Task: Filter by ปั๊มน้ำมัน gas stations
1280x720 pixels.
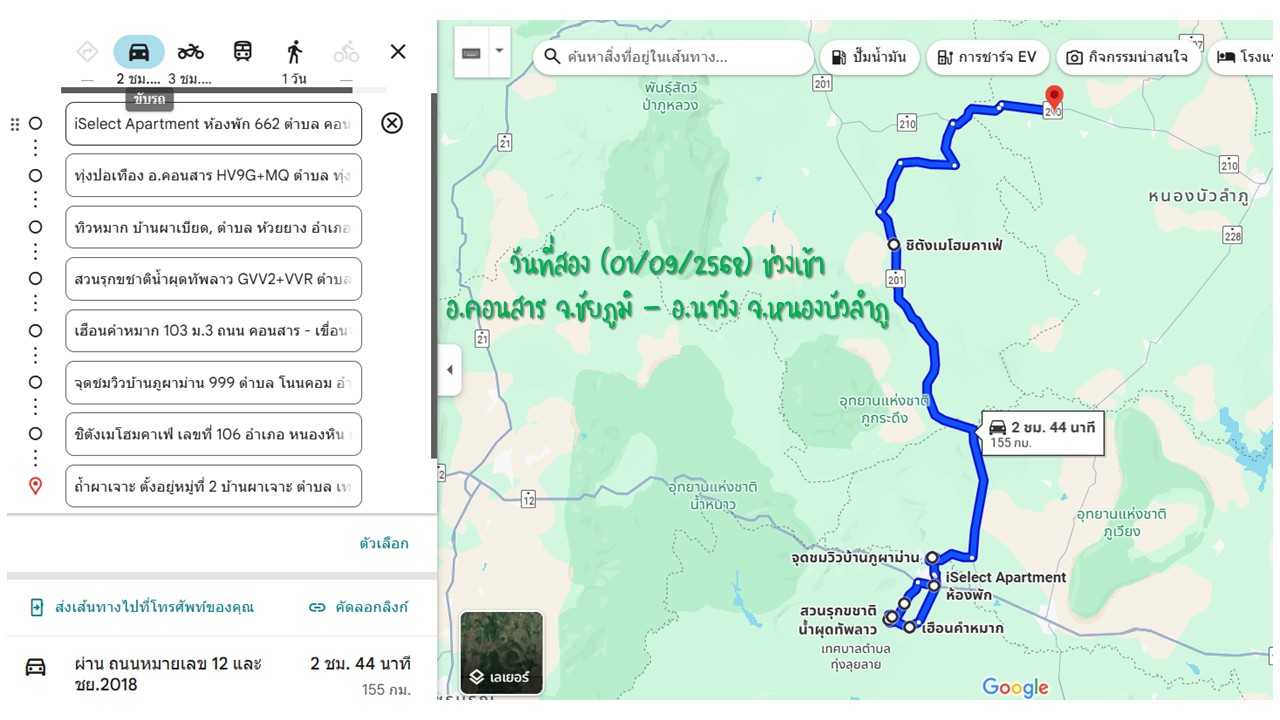Action: tap(869, 57)
